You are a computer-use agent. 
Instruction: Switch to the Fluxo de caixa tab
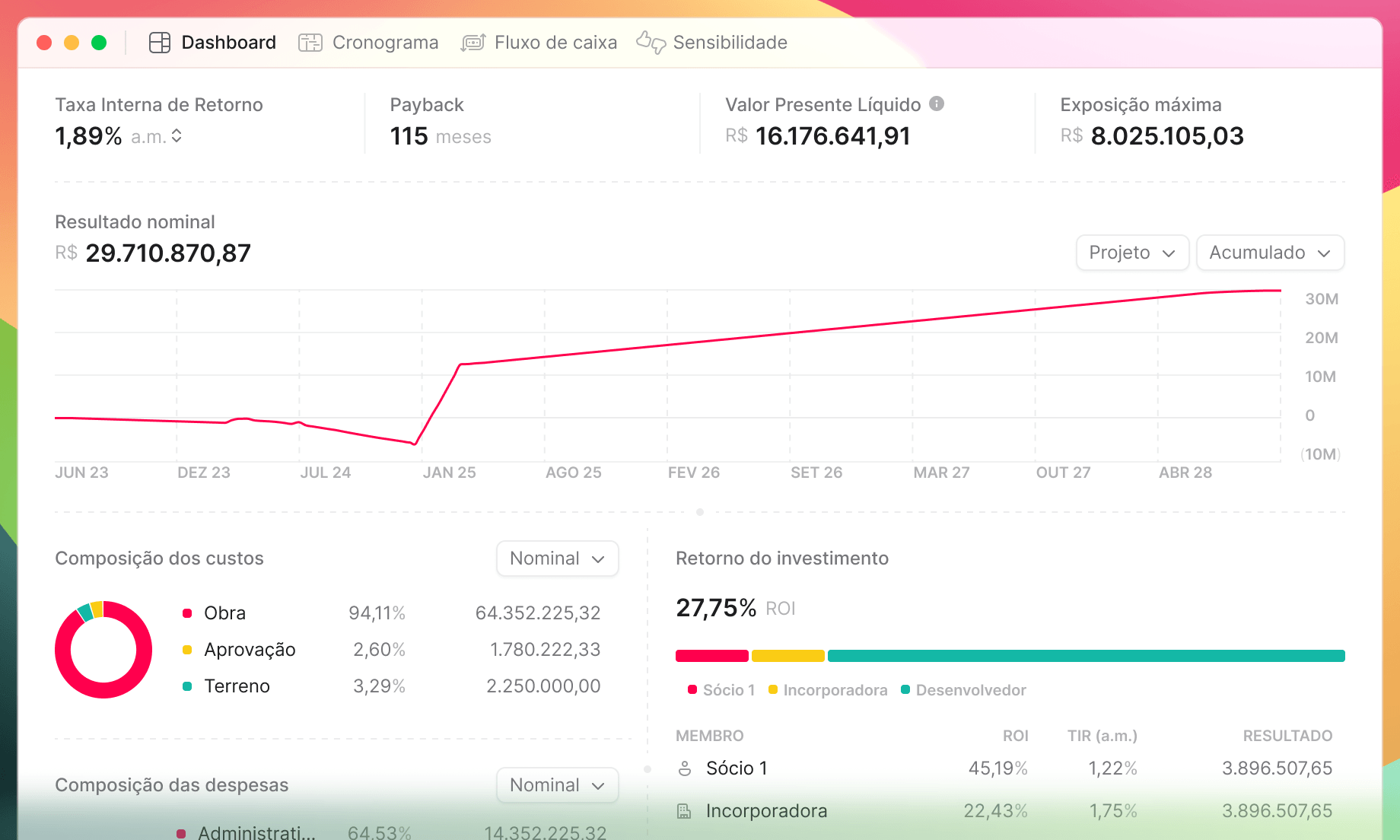click(539, 43)
